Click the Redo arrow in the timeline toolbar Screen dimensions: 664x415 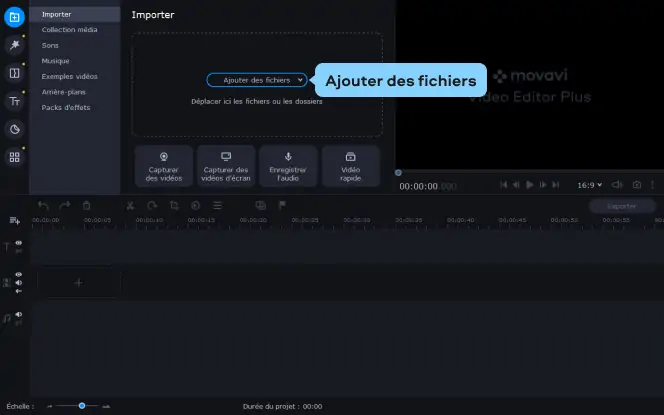point(65,205)
